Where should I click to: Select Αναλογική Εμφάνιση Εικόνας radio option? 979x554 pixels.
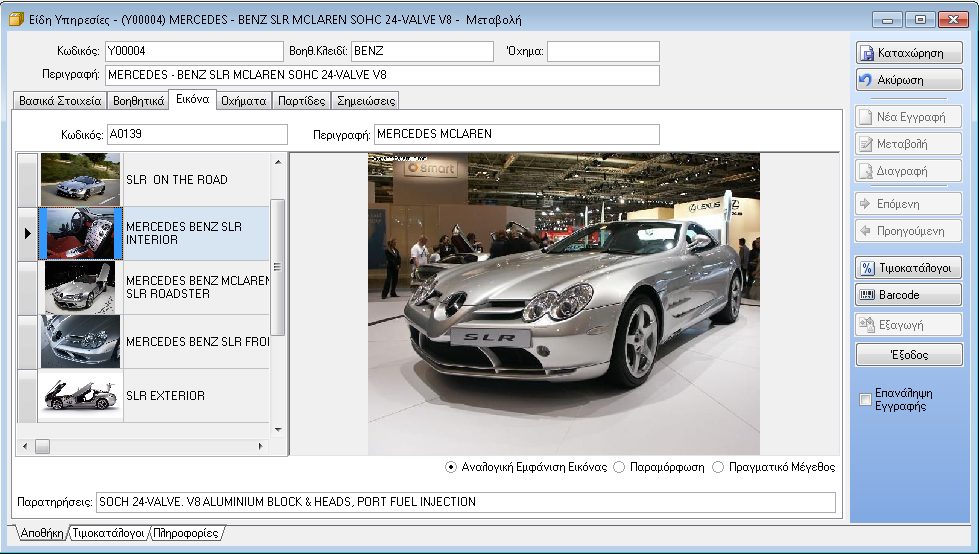point(451,467)
